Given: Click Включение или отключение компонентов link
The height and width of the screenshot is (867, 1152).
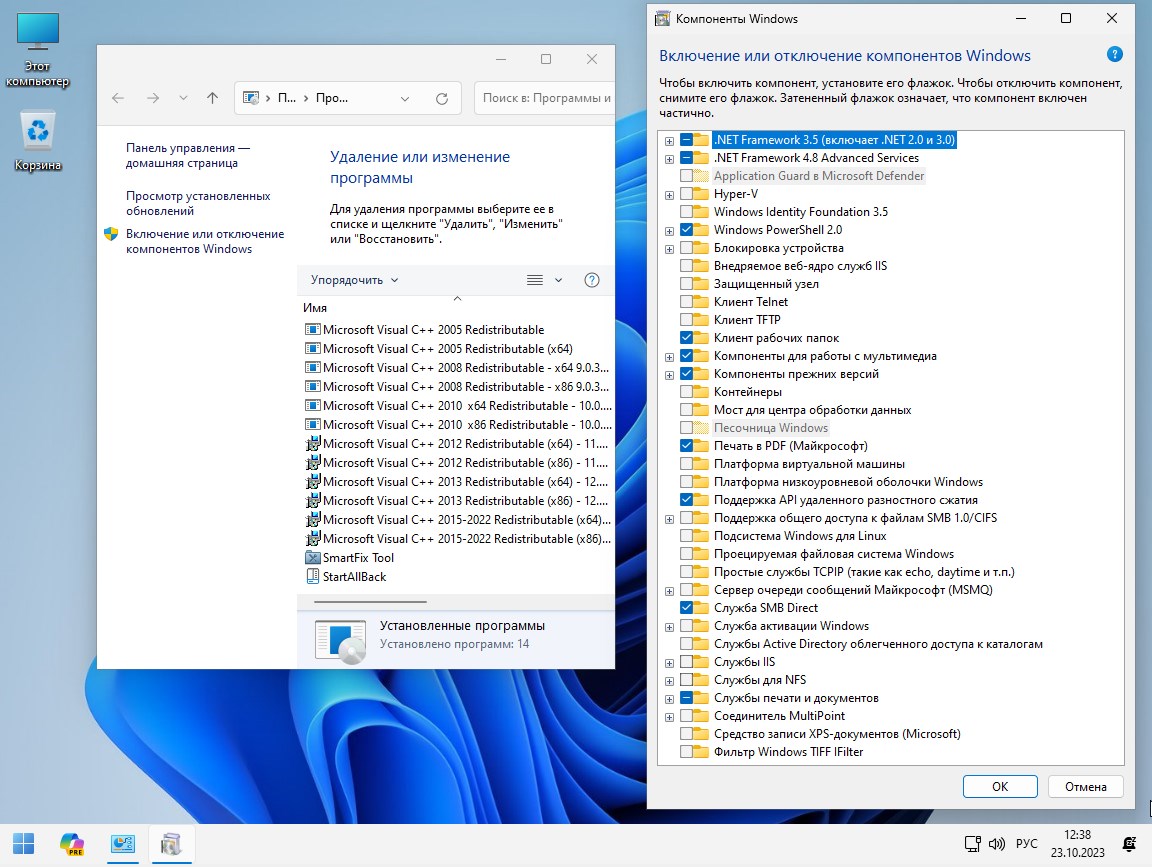Looking at the screenshot, I should coord(204,241).
